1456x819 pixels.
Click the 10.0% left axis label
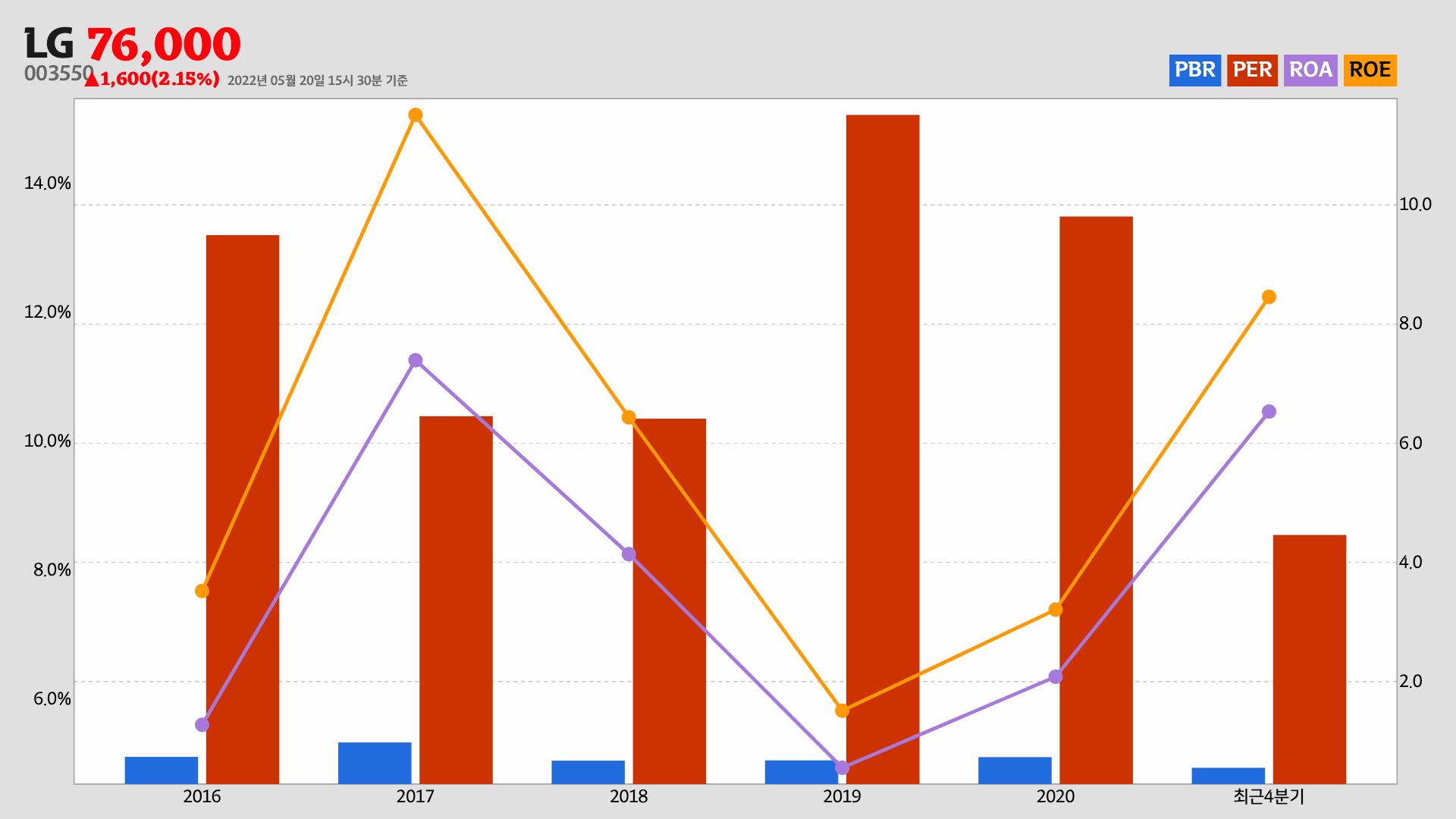(x=47, y=441)
